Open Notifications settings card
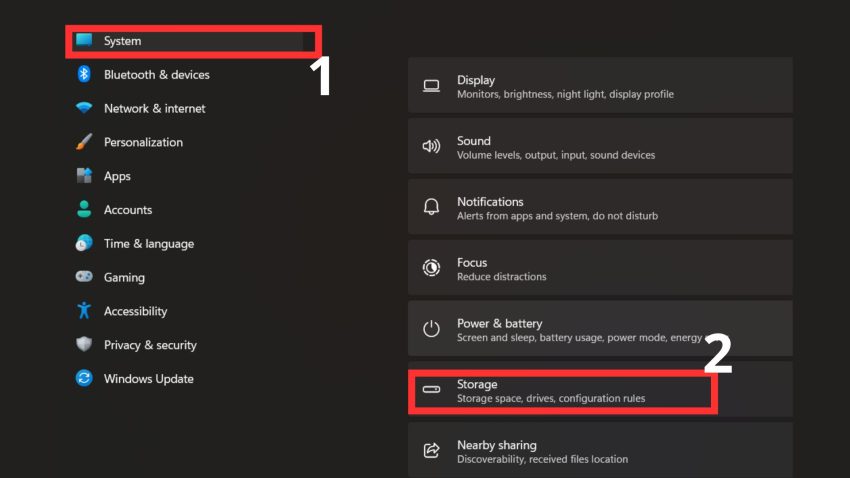The height and width of the screenshot is (478, 850). pyautogui.click(x=600, y=207)
